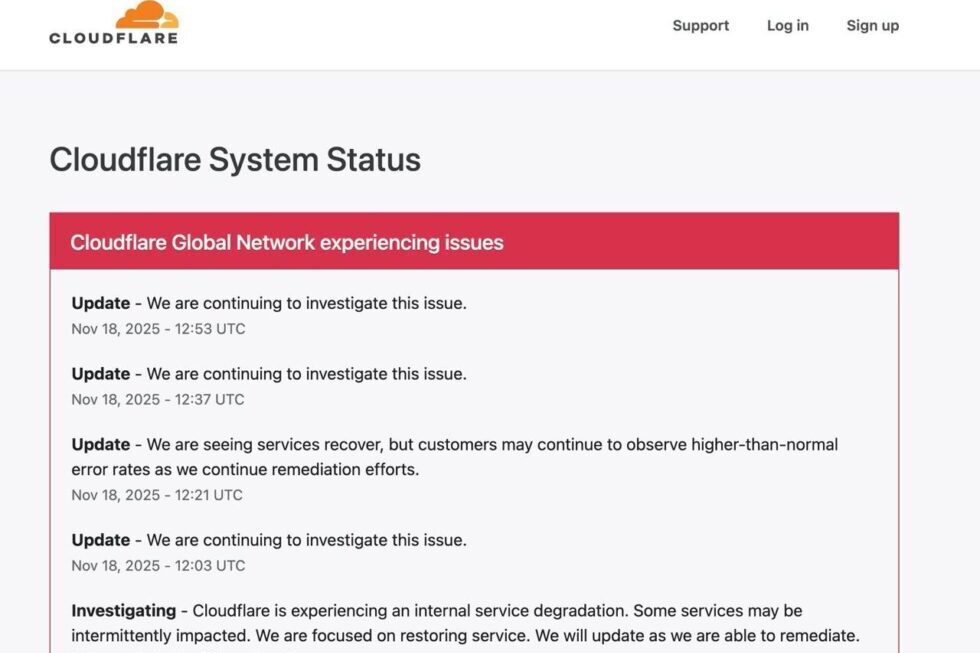Select Sign up in the header
Image resolution: width=980 pixels, height=653 pixels.
(872, 26)
